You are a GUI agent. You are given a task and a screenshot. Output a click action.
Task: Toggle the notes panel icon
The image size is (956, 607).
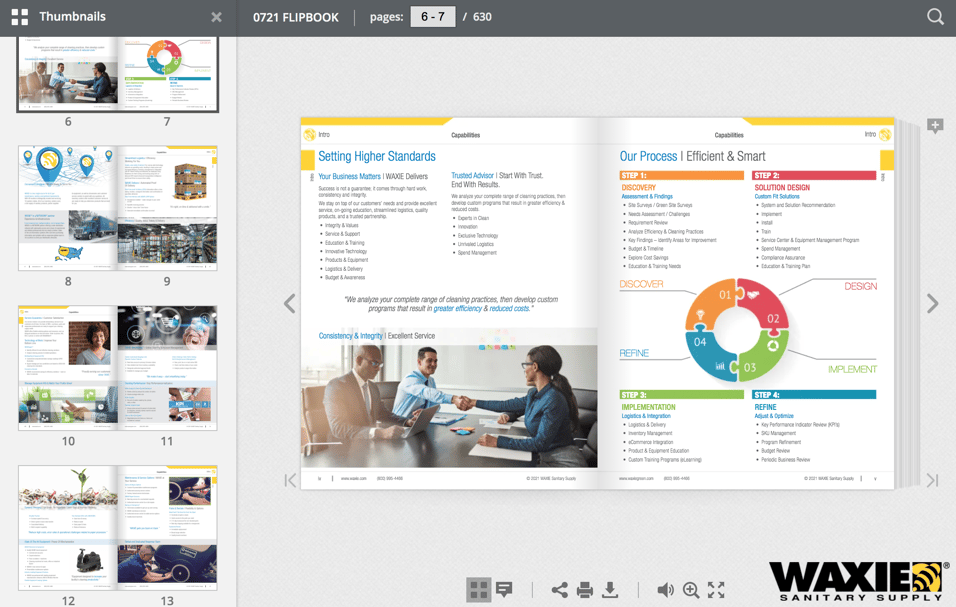tap(505, 590)
